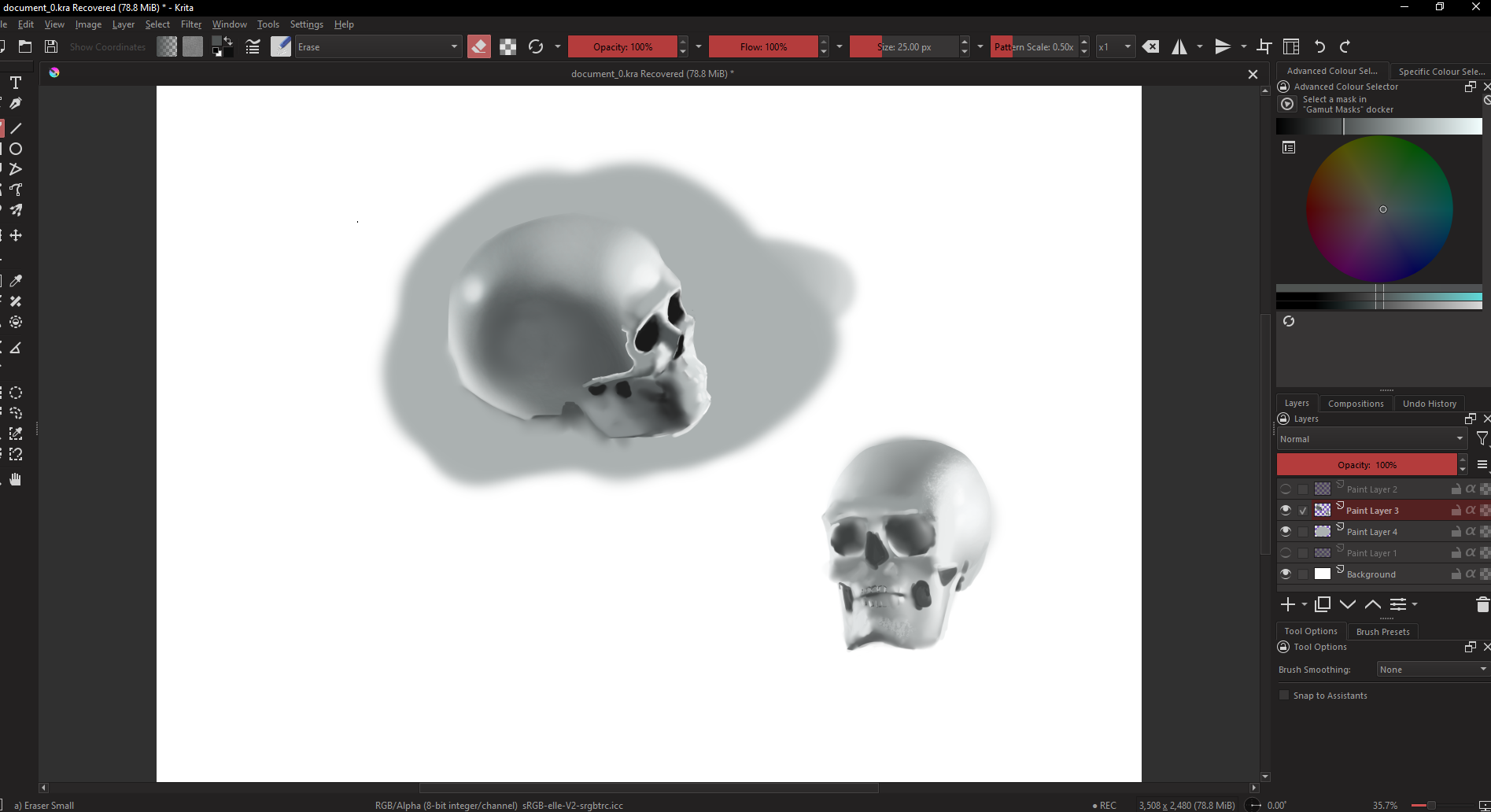Expand horizontal mirror options arrow
Screen dimensions: 1491x812
click(1200, 46)
